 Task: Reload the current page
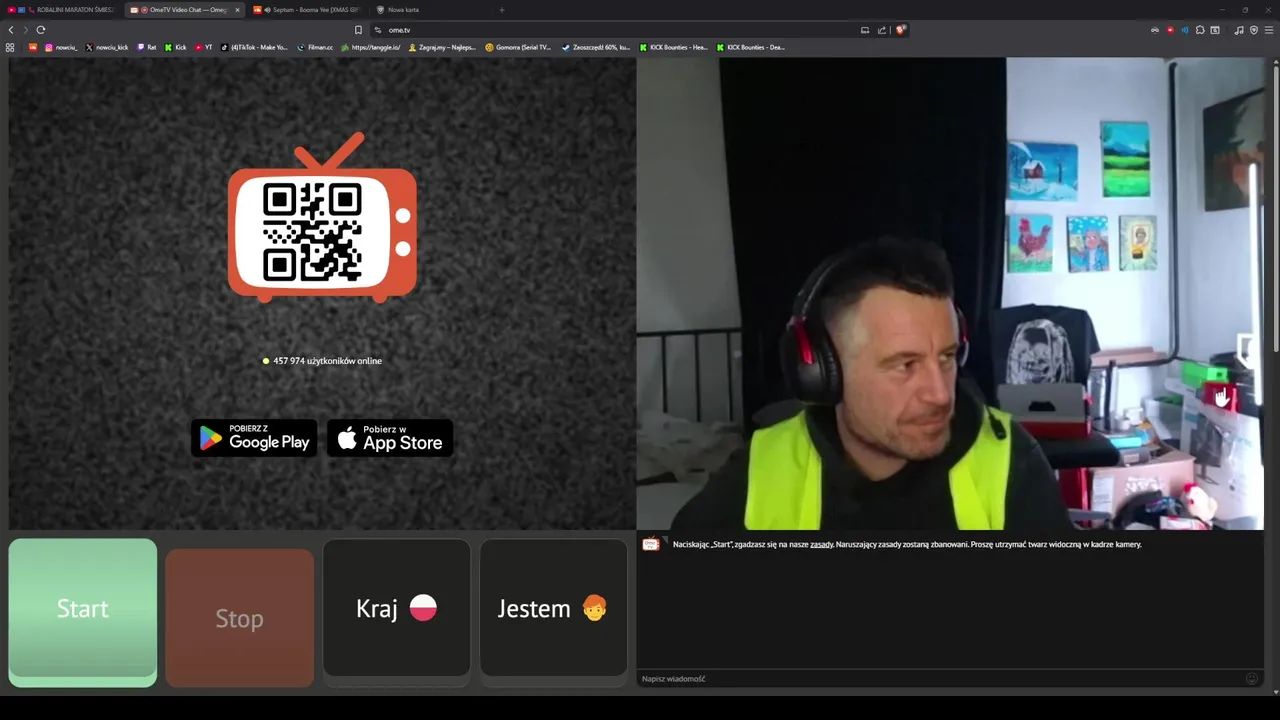tap(41, 30)
